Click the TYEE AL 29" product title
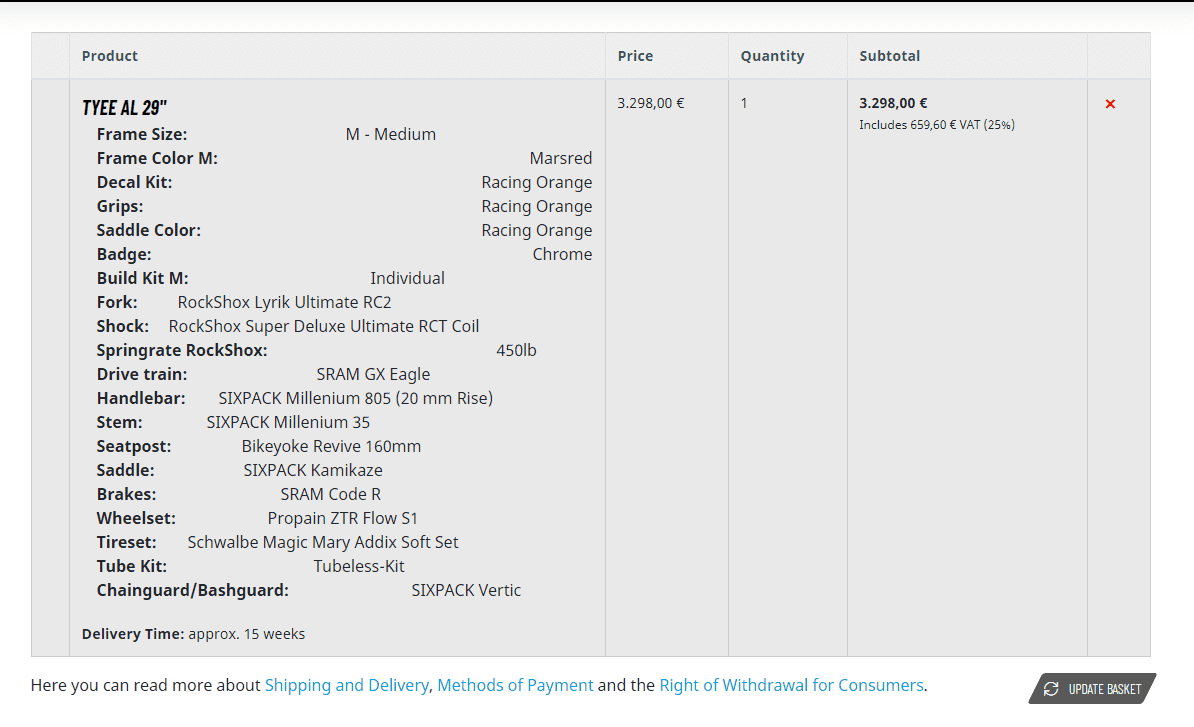 point(124,108)
